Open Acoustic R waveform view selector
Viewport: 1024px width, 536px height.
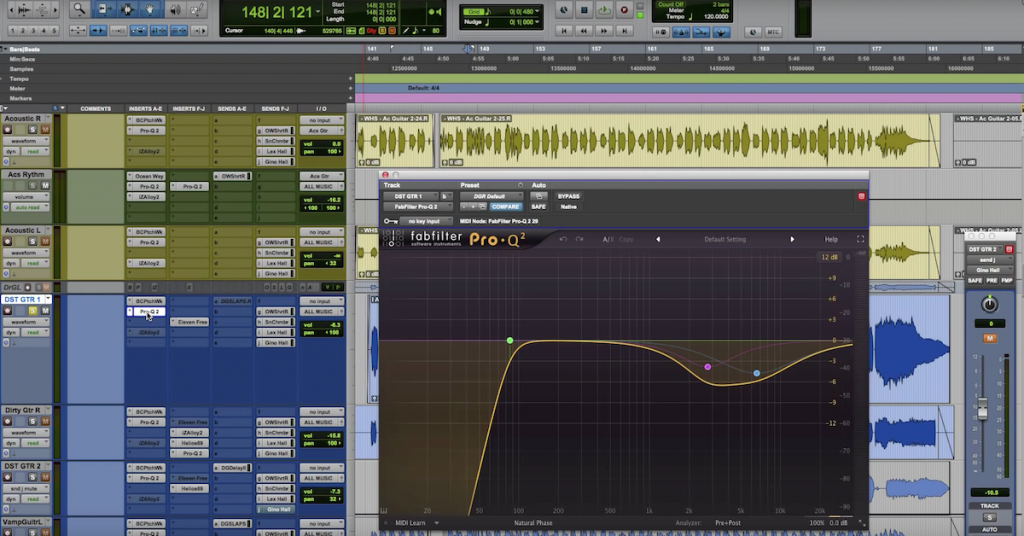(27, 141)
